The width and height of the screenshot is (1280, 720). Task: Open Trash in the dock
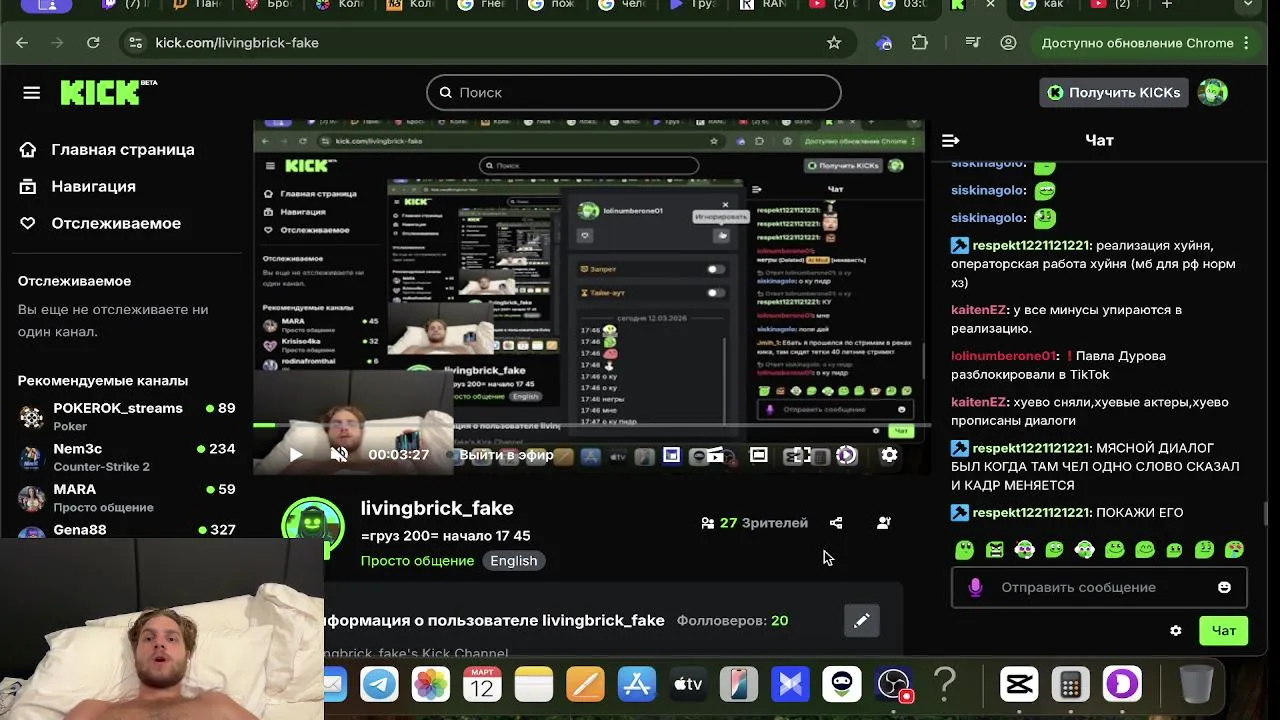[x=1196, y=685]
